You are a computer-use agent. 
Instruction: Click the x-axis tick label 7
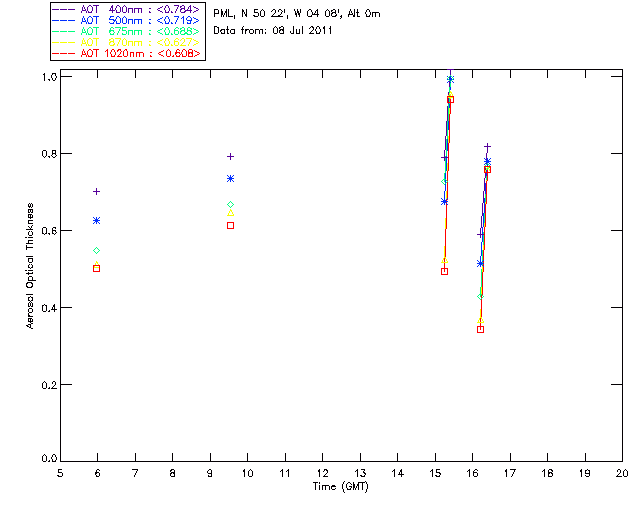pyautogui.click(x=135, y=473)
